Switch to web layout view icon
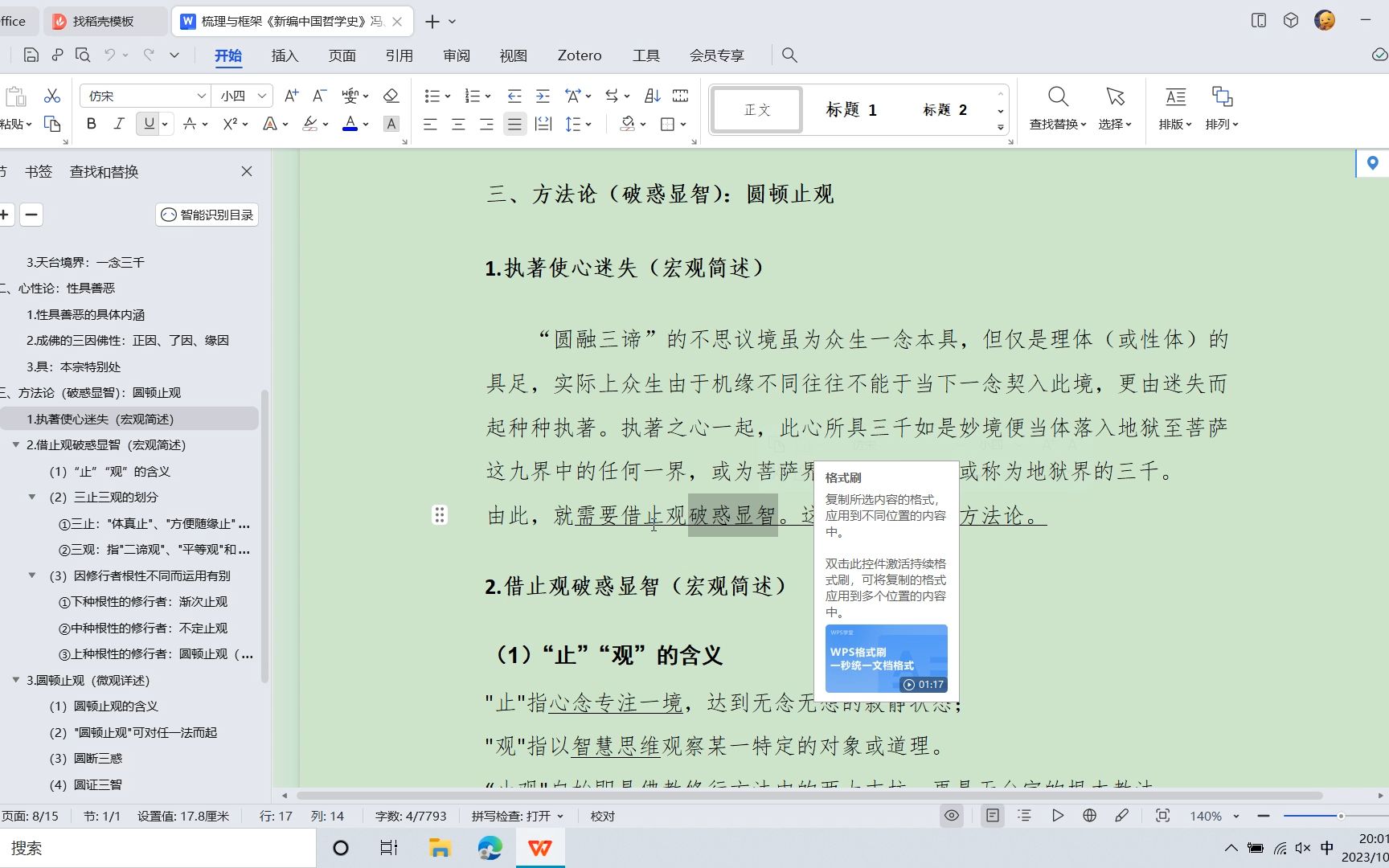 click(x=1089, y=816)
